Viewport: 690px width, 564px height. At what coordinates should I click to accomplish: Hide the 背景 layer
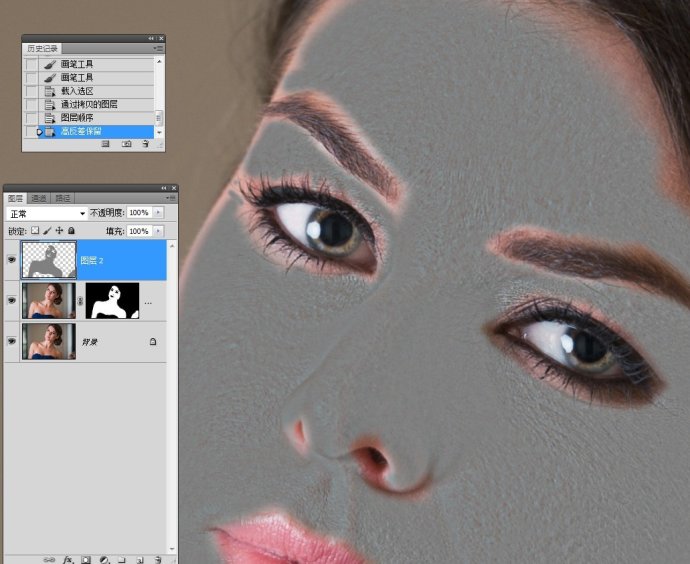point(11,341)
